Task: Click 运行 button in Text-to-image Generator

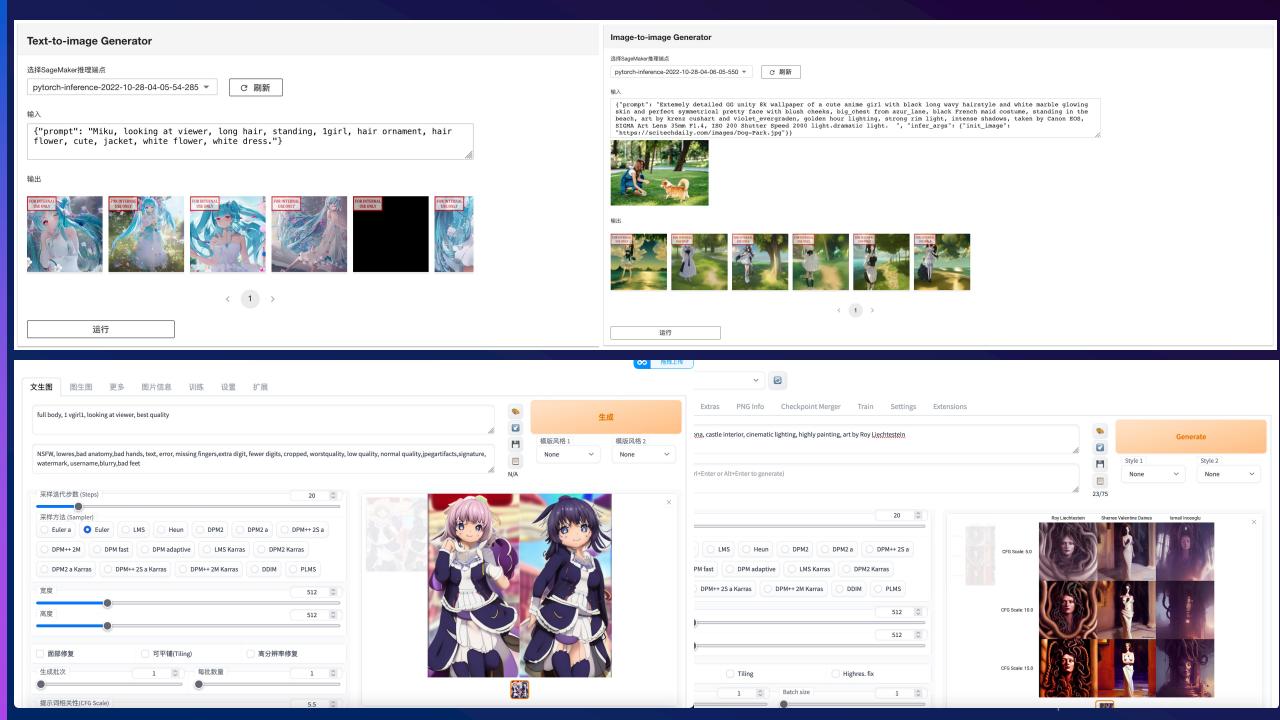Action: [x=101, y=329]
